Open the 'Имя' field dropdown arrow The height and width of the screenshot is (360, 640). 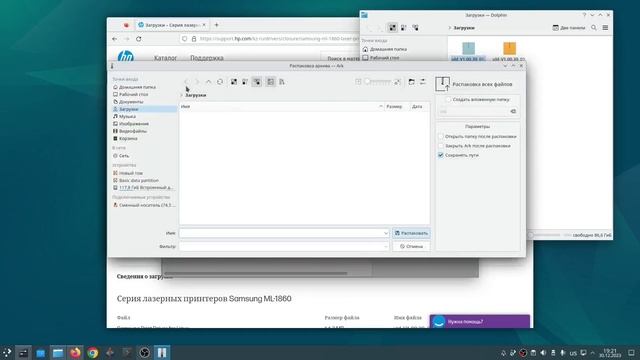click(x=386, y=233)
